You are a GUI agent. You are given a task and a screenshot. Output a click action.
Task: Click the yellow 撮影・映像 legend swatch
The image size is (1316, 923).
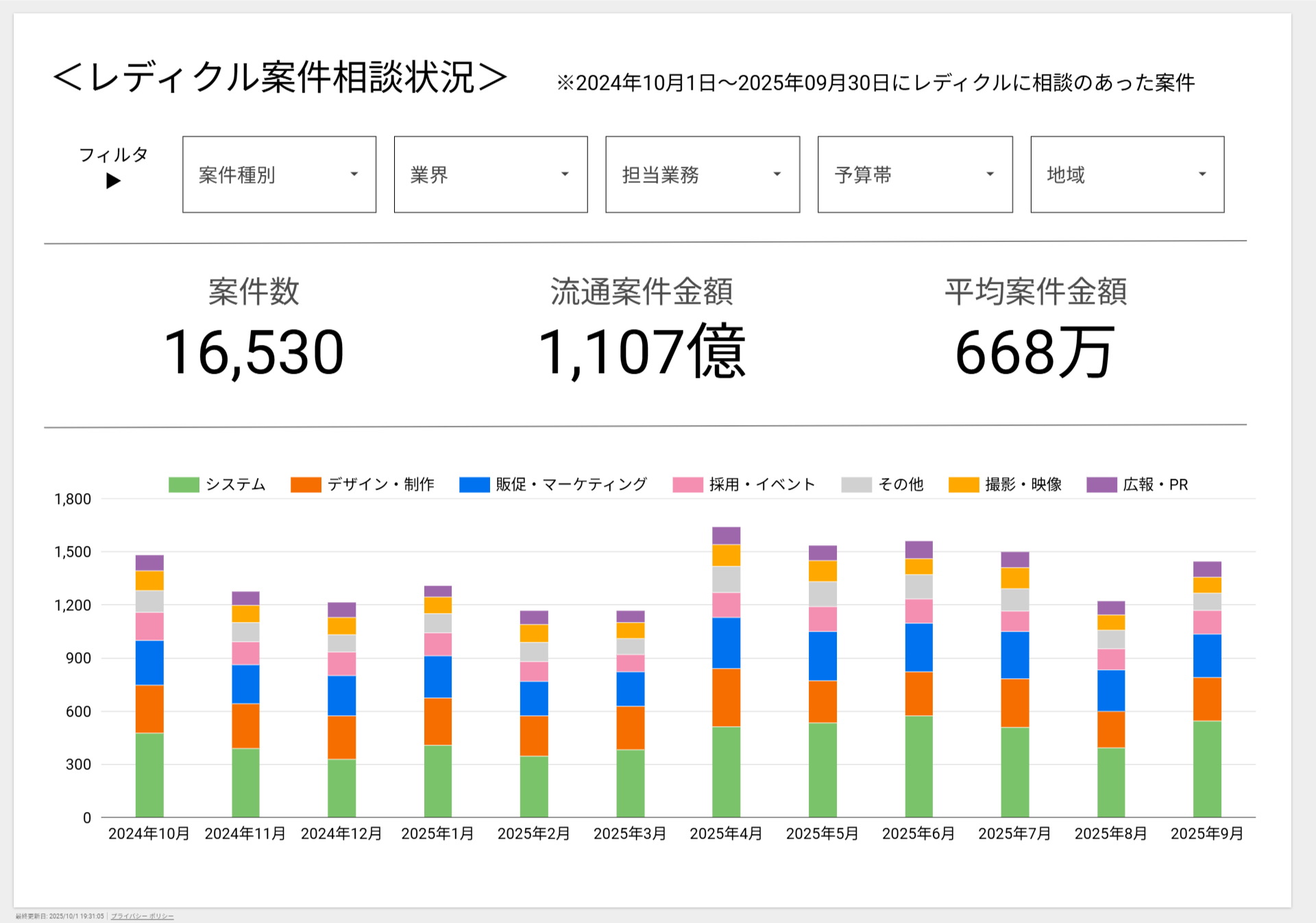[x=963, y=485]
